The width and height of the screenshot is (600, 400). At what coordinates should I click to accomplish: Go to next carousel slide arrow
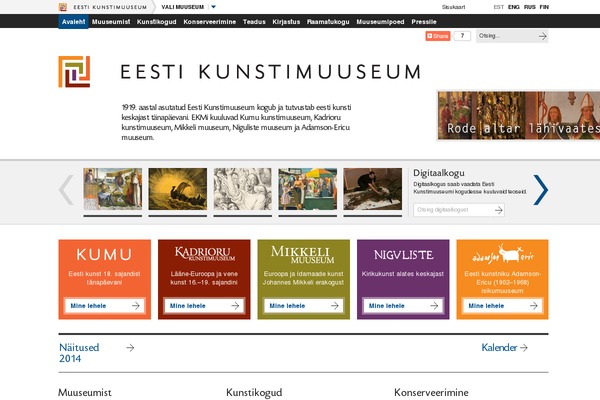click(541, 190)
